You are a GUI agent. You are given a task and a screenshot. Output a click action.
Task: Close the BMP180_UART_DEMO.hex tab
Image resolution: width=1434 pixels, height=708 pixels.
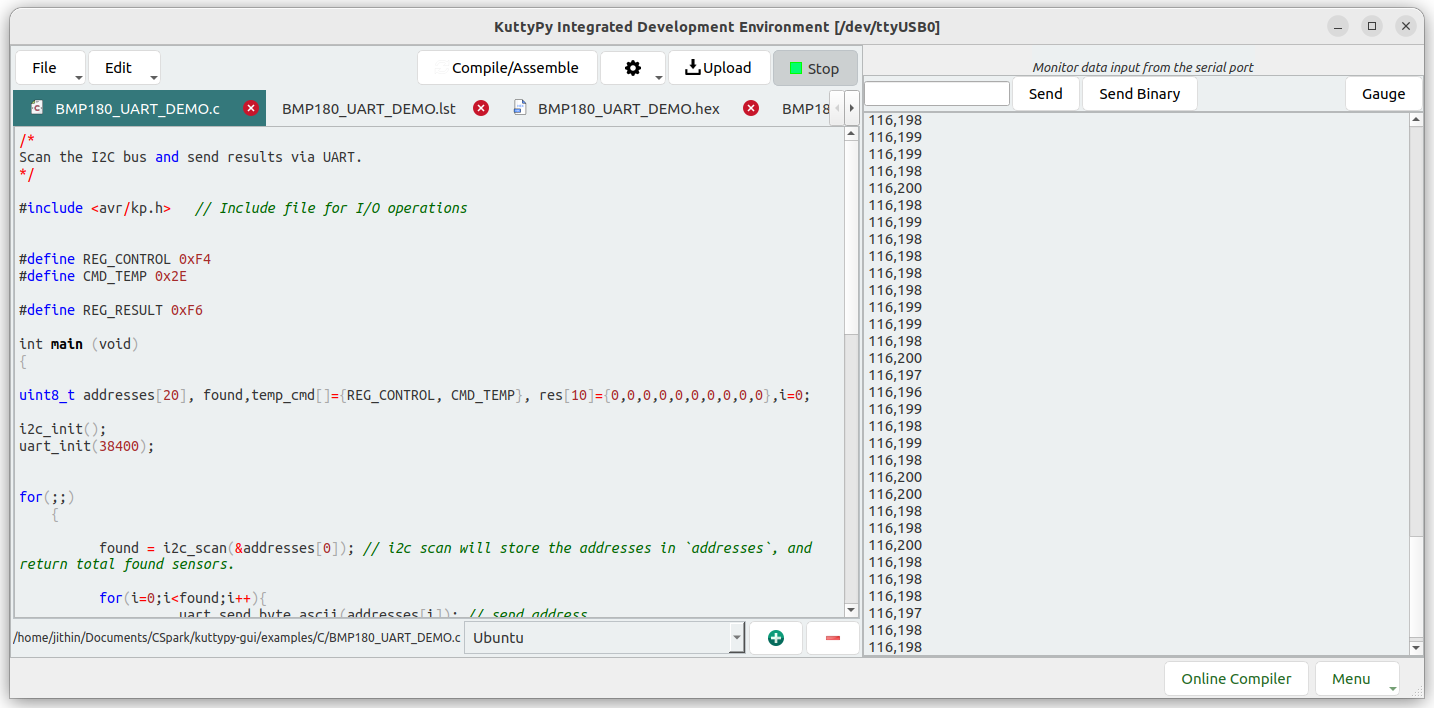click(751, 108)
